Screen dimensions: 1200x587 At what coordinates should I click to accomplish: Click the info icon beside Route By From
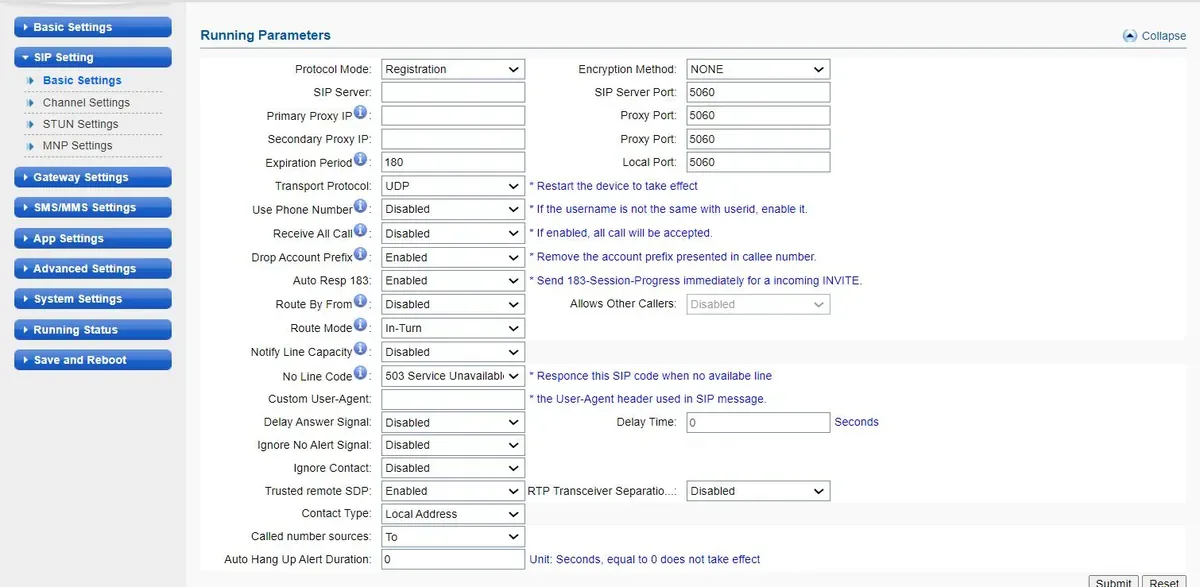point(361,302)
